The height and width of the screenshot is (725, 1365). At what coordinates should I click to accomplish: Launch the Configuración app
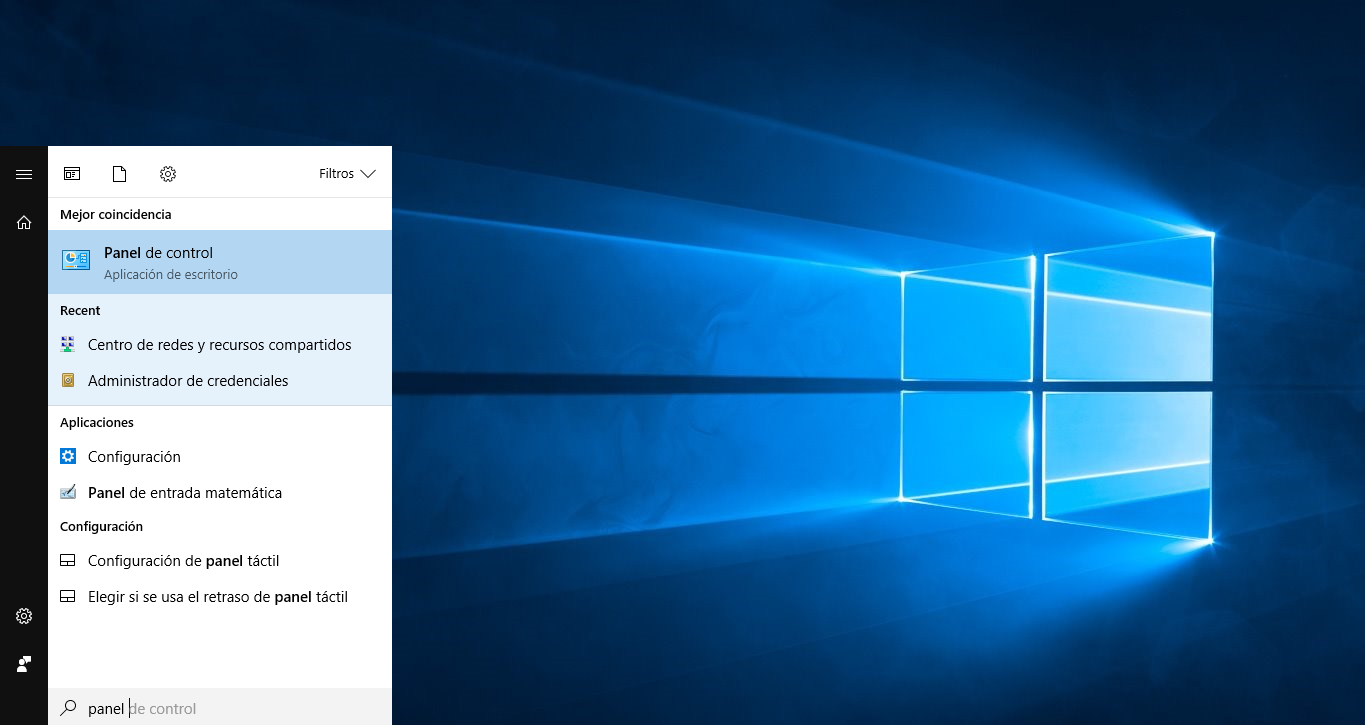click(220, 457)
